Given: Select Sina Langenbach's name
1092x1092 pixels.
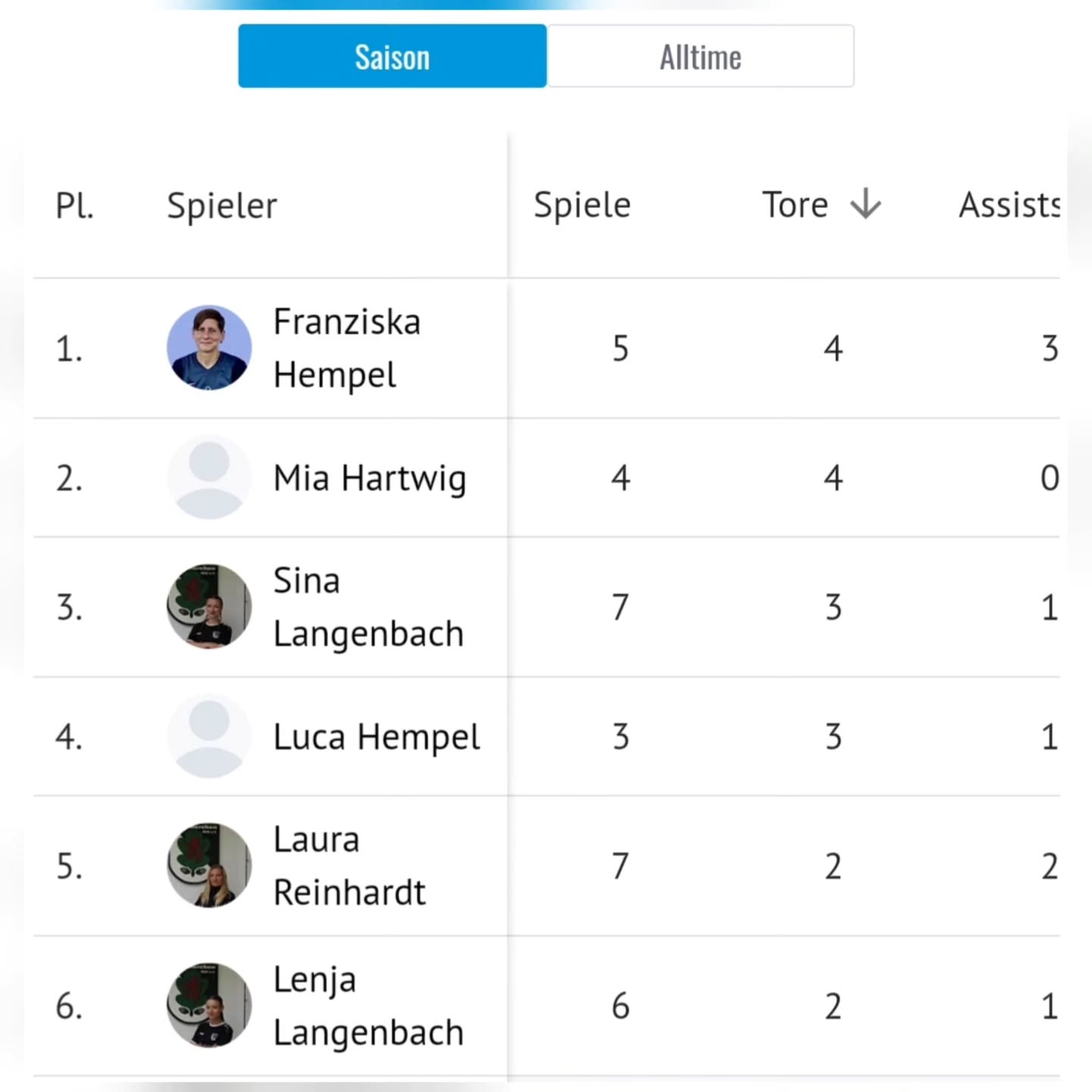Looking at the screenshot, I should click(368, 607).
